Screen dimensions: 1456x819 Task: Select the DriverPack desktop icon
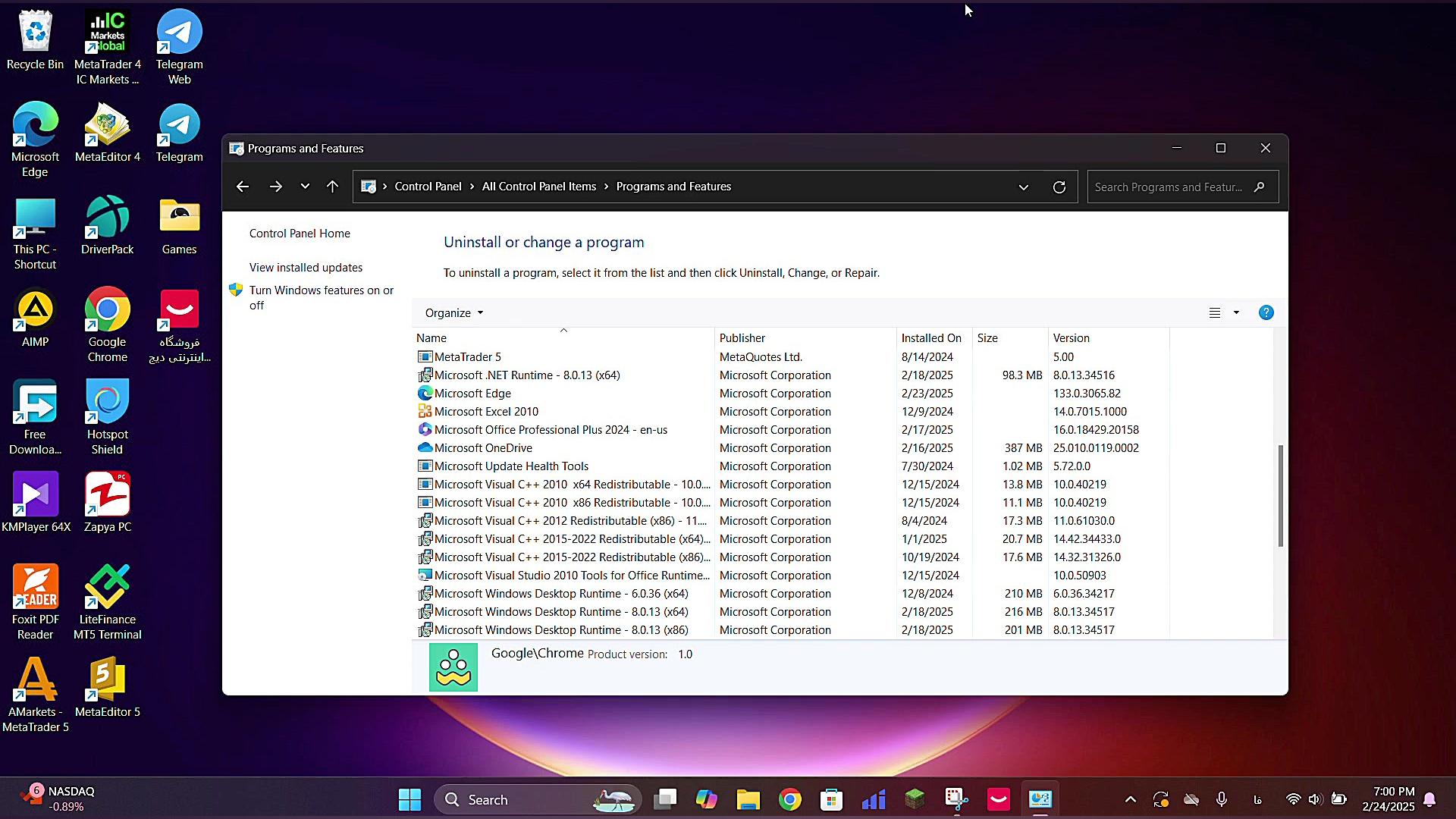(x=107, y=224)
